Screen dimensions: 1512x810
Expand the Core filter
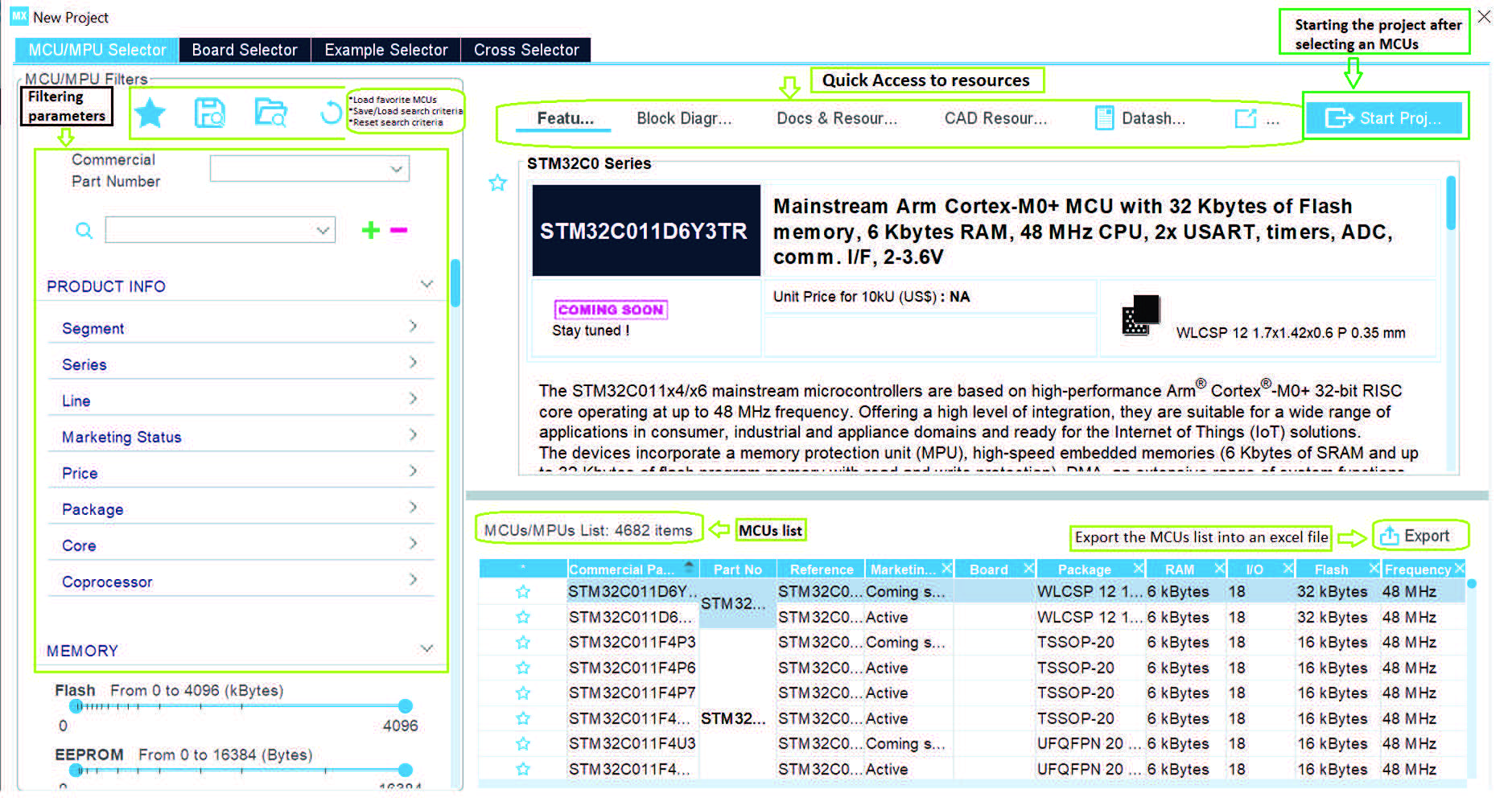(413, 543)
